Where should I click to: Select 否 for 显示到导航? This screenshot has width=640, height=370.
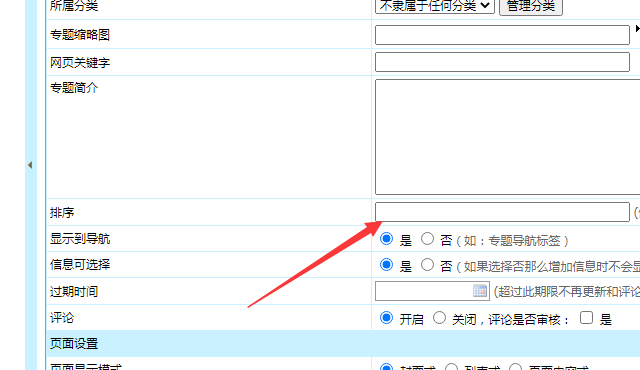(427, 239)
